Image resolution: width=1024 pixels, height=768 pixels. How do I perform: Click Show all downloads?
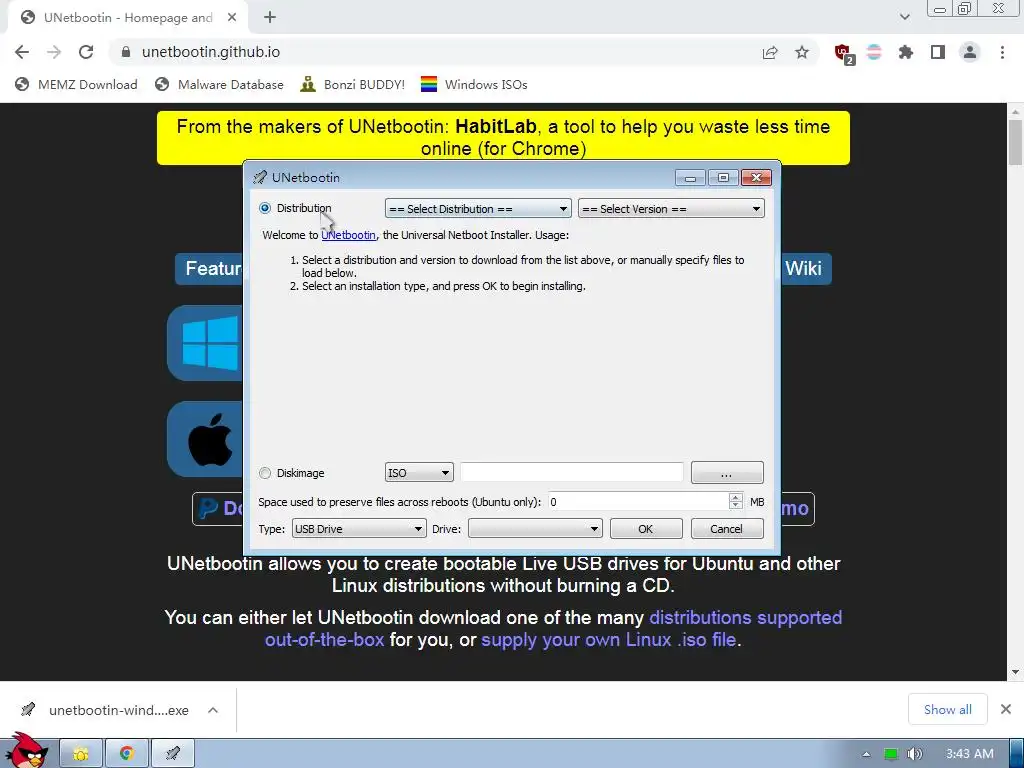pyautogui.click(x=948, y=709)
